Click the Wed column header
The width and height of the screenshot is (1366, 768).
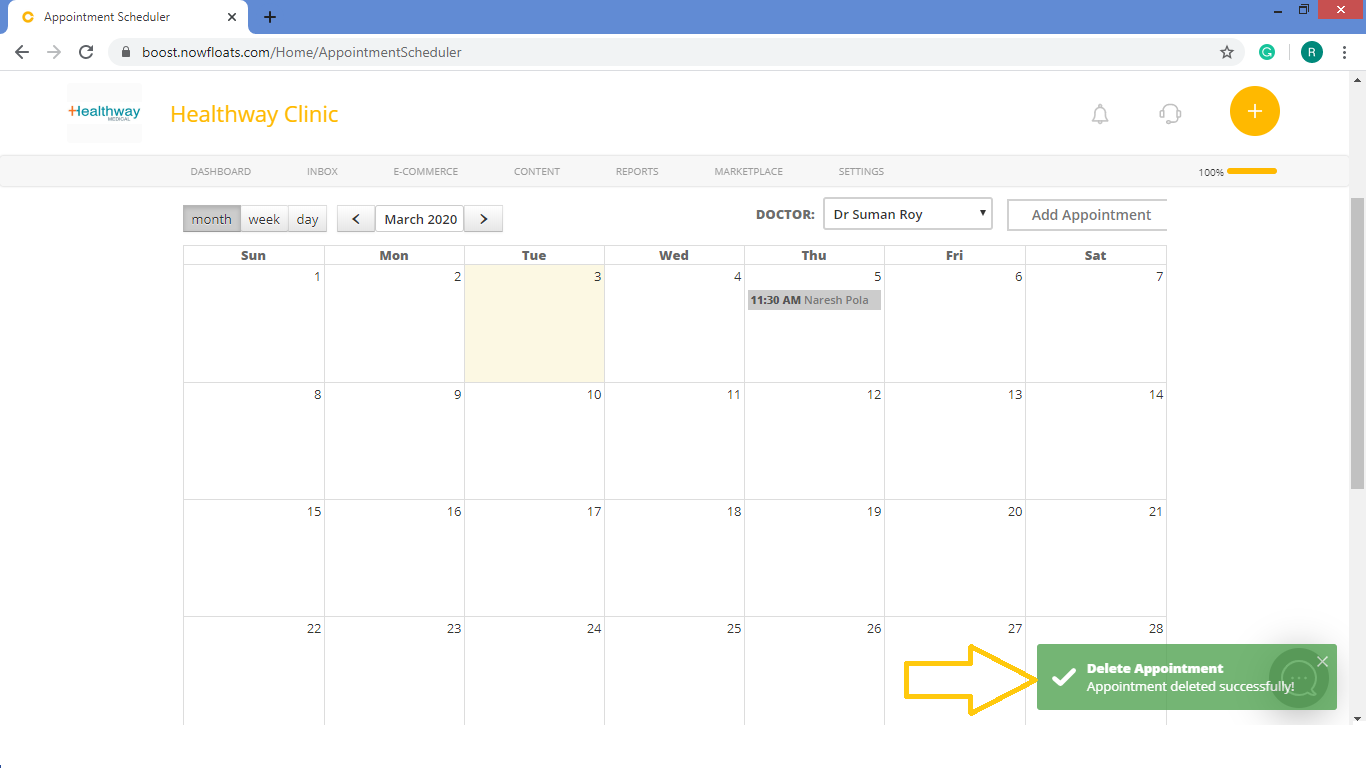[x=674, y=255]
